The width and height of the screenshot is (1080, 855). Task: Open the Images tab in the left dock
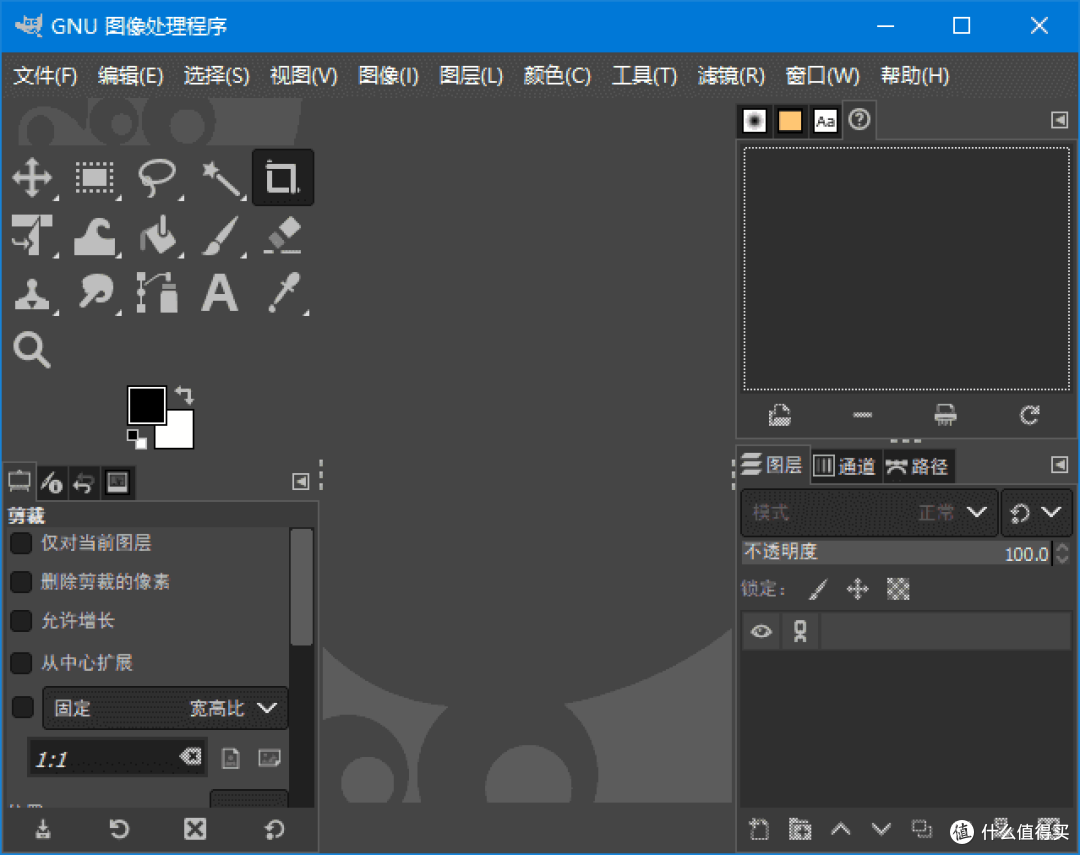click(117, 482)
